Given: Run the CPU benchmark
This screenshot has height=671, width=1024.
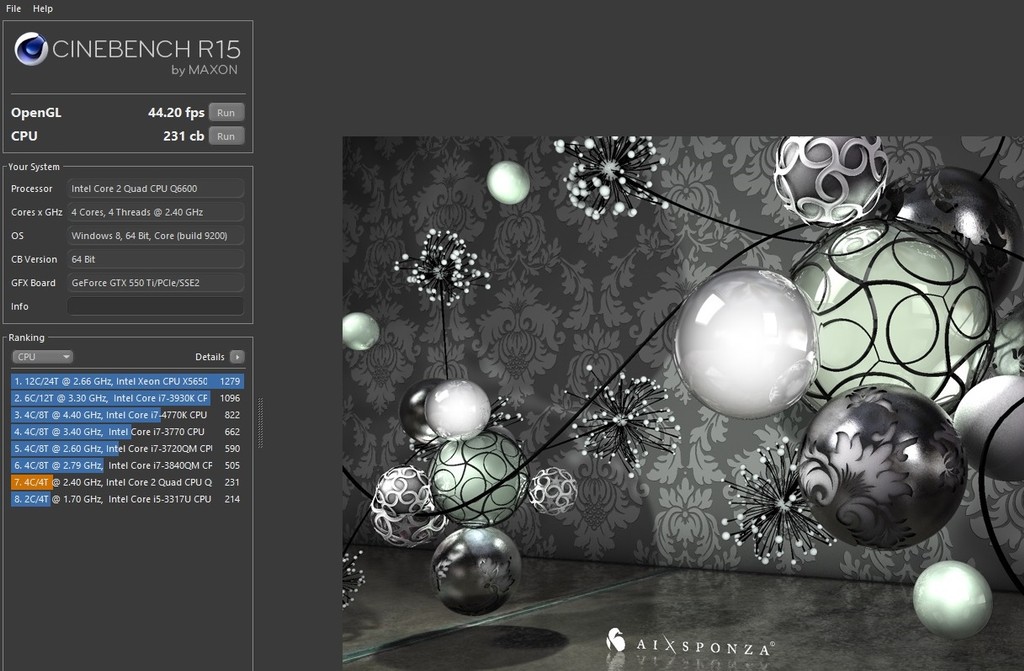Looking at the screenshot, I should pos(226,136).
